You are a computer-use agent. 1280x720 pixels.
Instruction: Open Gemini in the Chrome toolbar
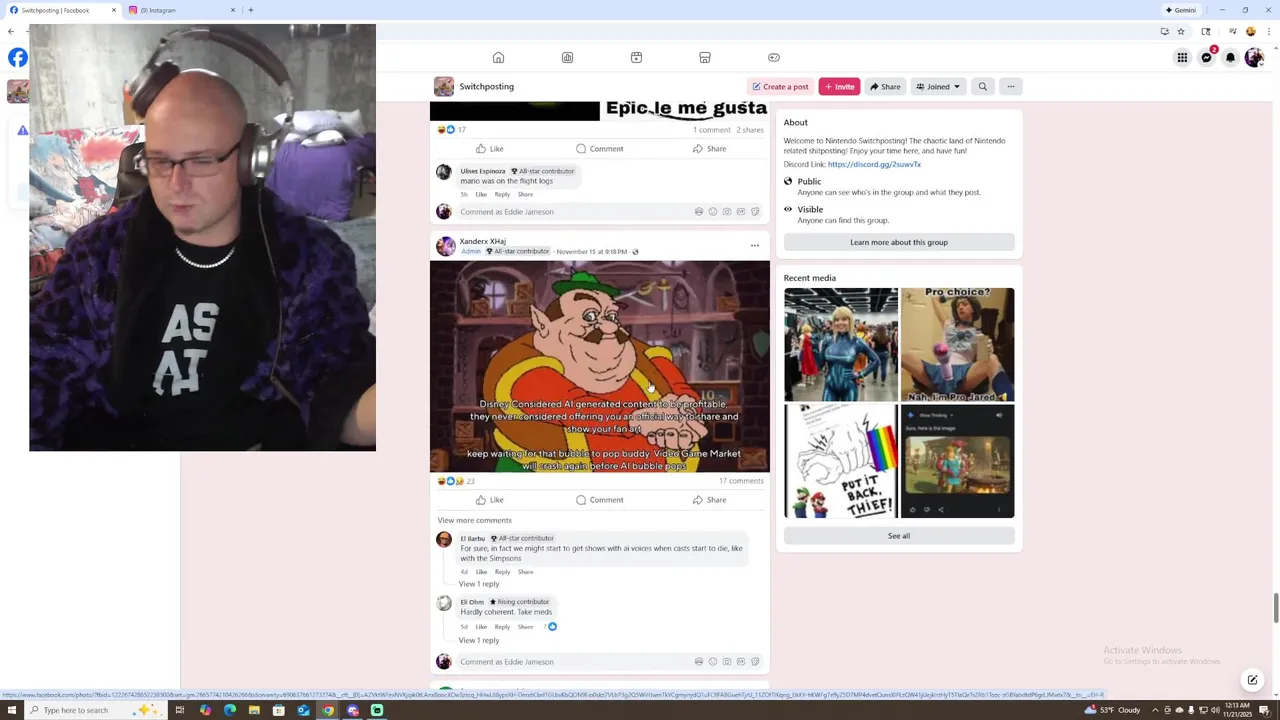point(1180,10)
